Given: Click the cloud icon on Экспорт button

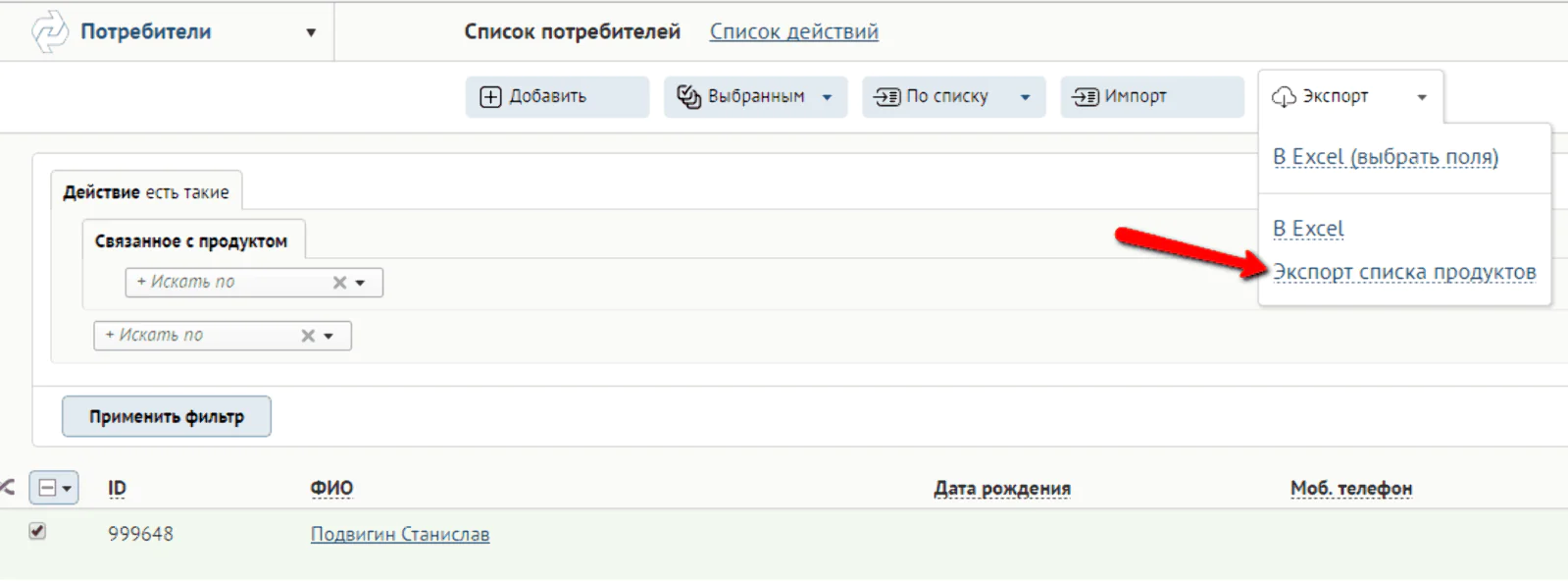Looking at the screenshot, I should [1284, 96].
